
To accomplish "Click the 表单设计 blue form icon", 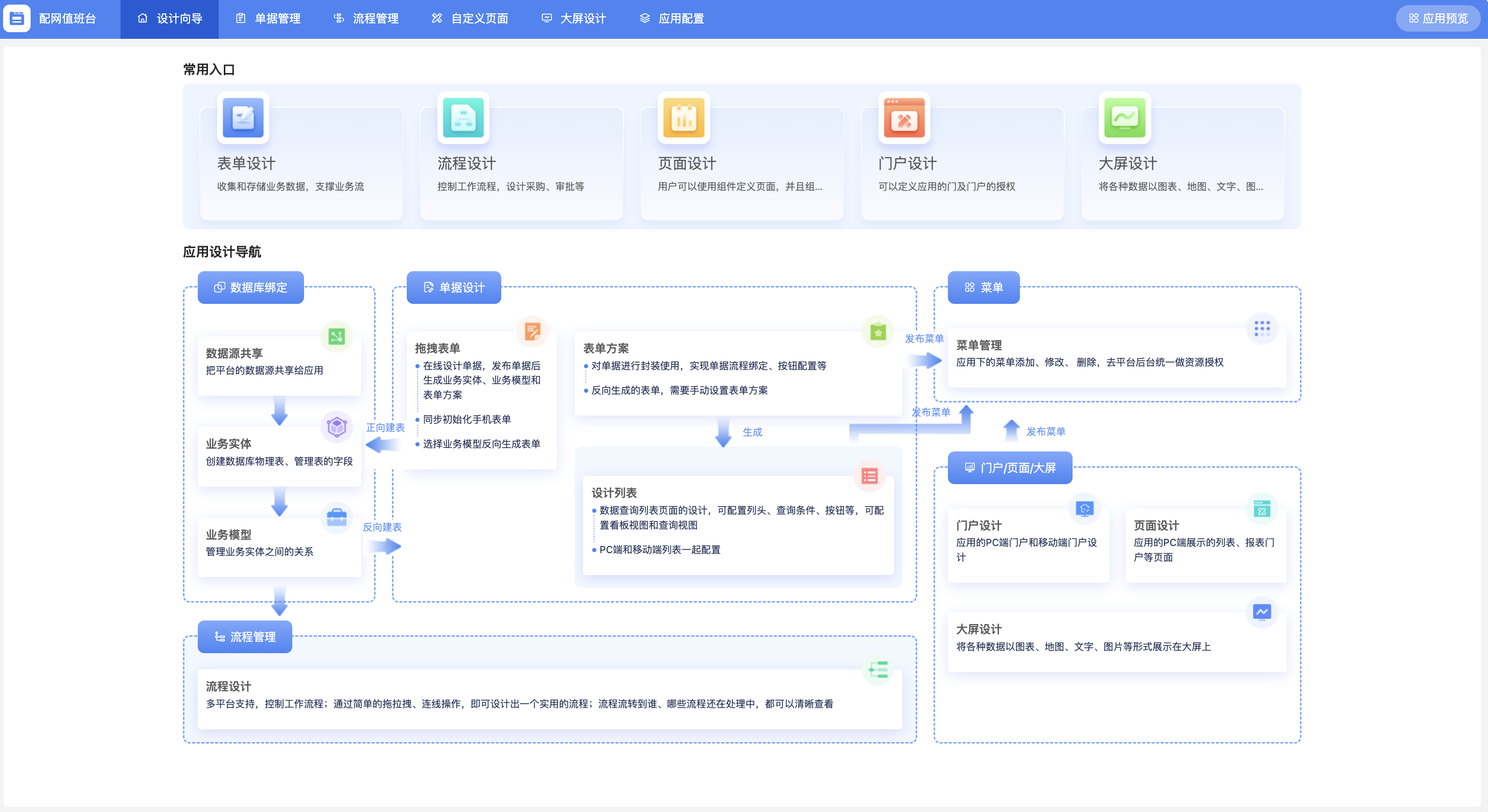I will [243, 118].
